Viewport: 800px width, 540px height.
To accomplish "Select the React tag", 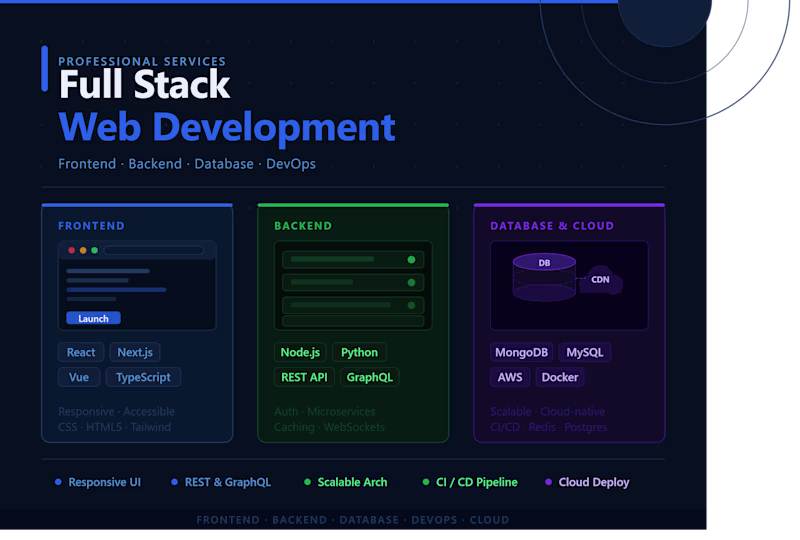I will pyautogui.click(x=81, y=352).
